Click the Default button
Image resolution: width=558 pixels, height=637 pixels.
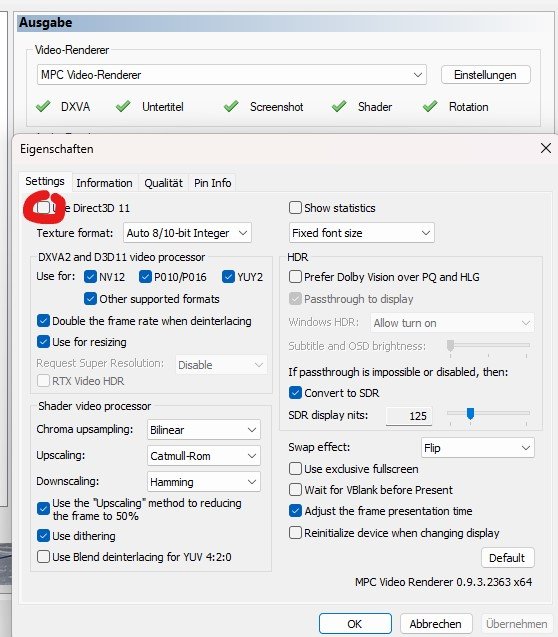(x=507, y=558)
